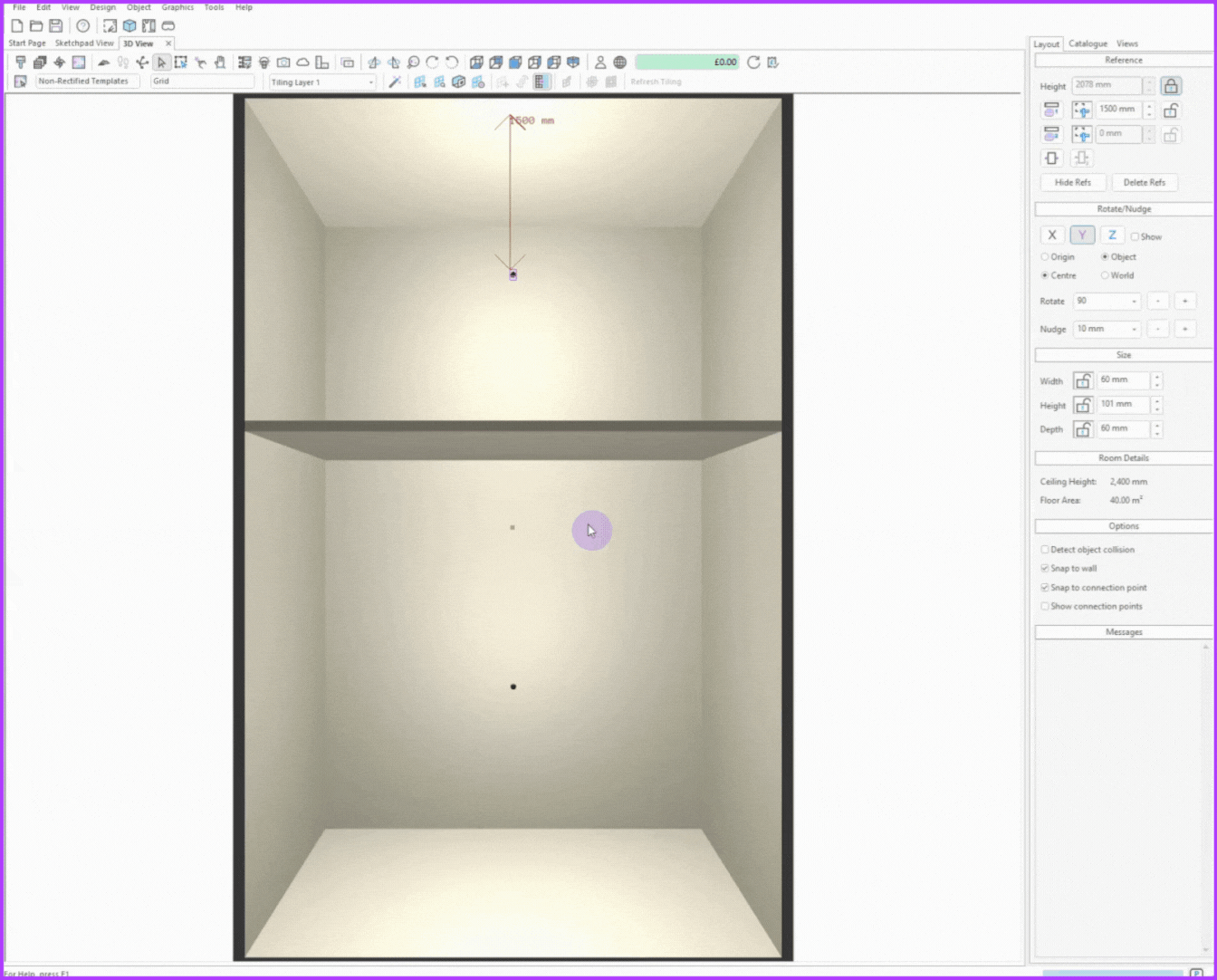Click the blue 3D cube icon in top toolbar
Viewport: 1217px width, 980px height.
(x=129, y=26)
